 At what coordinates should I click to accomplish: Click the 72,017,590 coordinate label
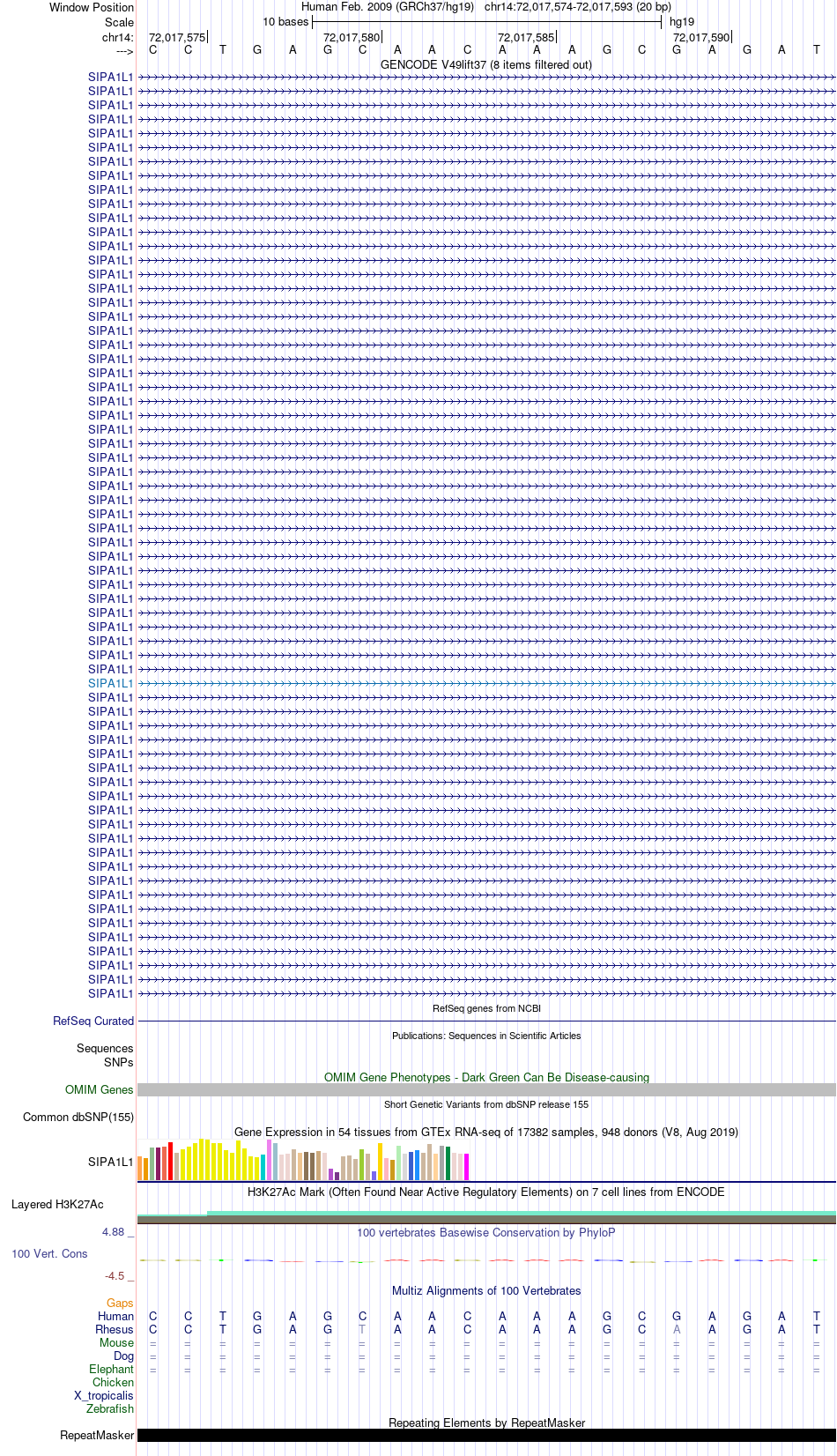[x=701, y=37]
